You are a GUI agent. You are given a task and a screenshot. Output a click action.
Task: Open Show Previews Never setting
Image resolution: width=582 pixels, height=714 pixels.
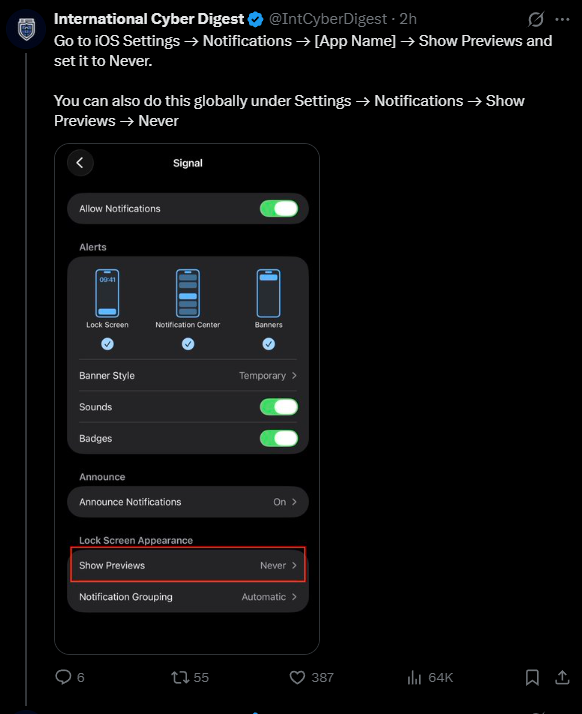tap(188, 565)
